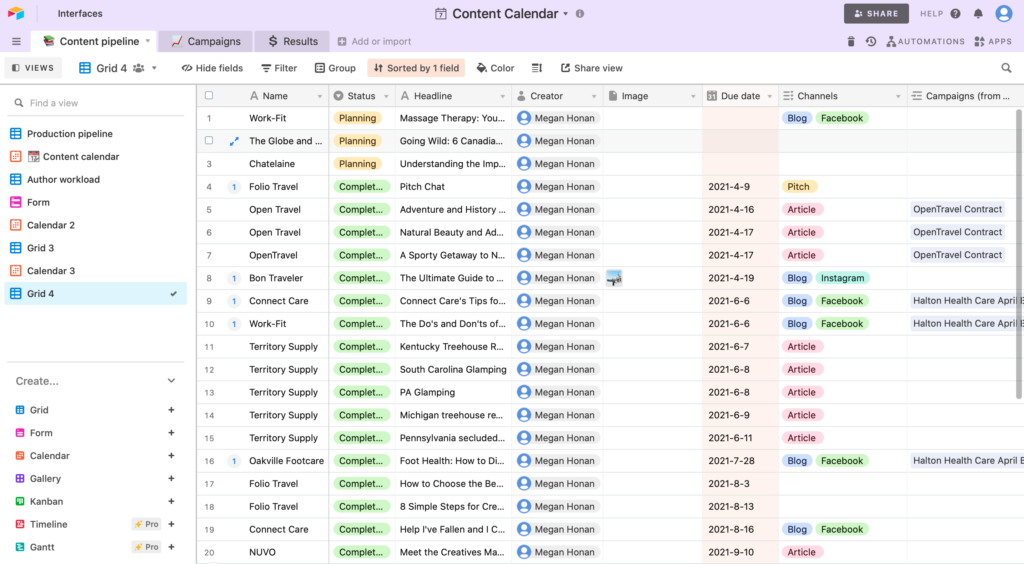
Task: Collapse the Create section chevron
Action: (171, 381)
